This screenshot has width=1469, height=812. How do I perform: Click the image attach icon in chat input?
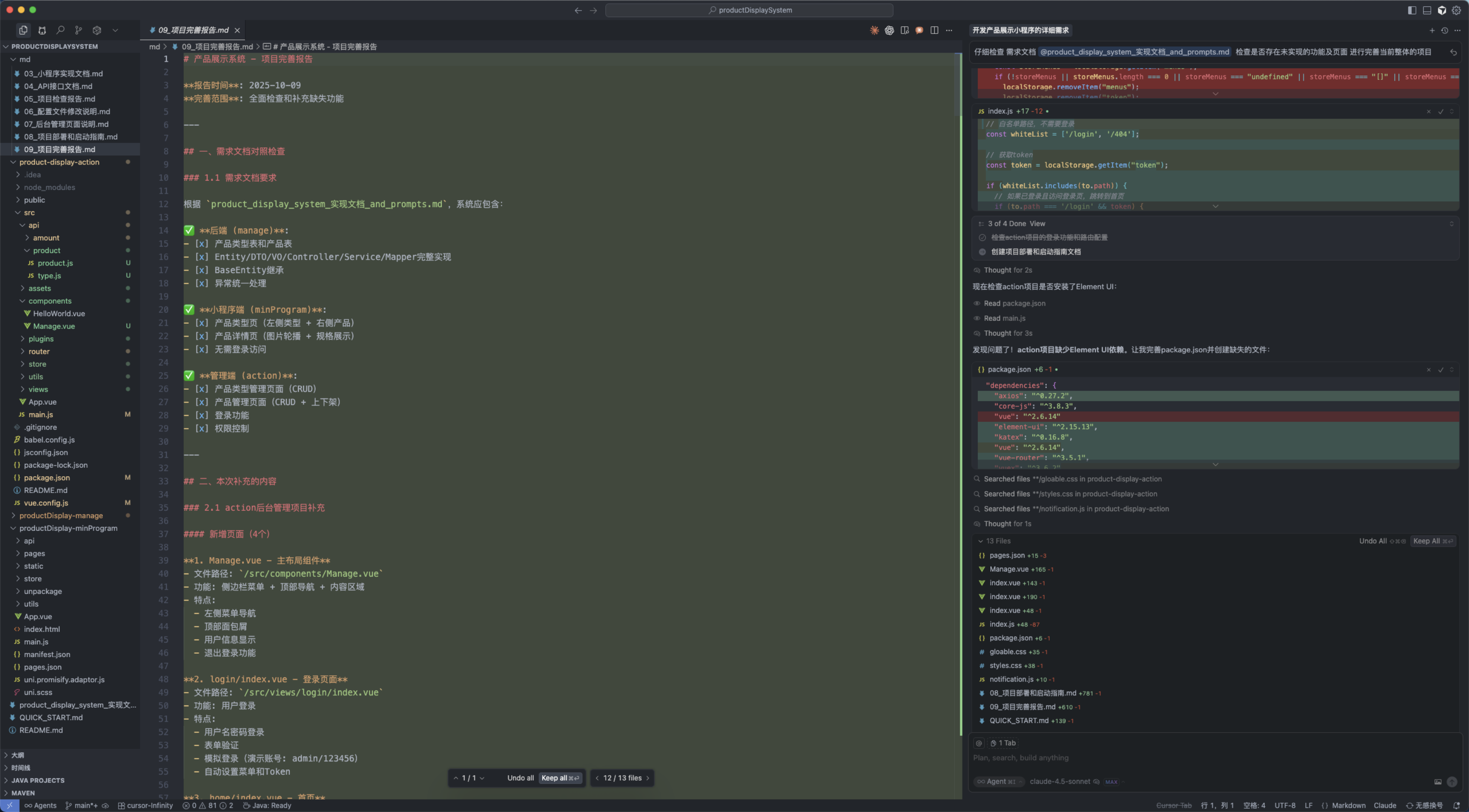tap(1437, 782)
